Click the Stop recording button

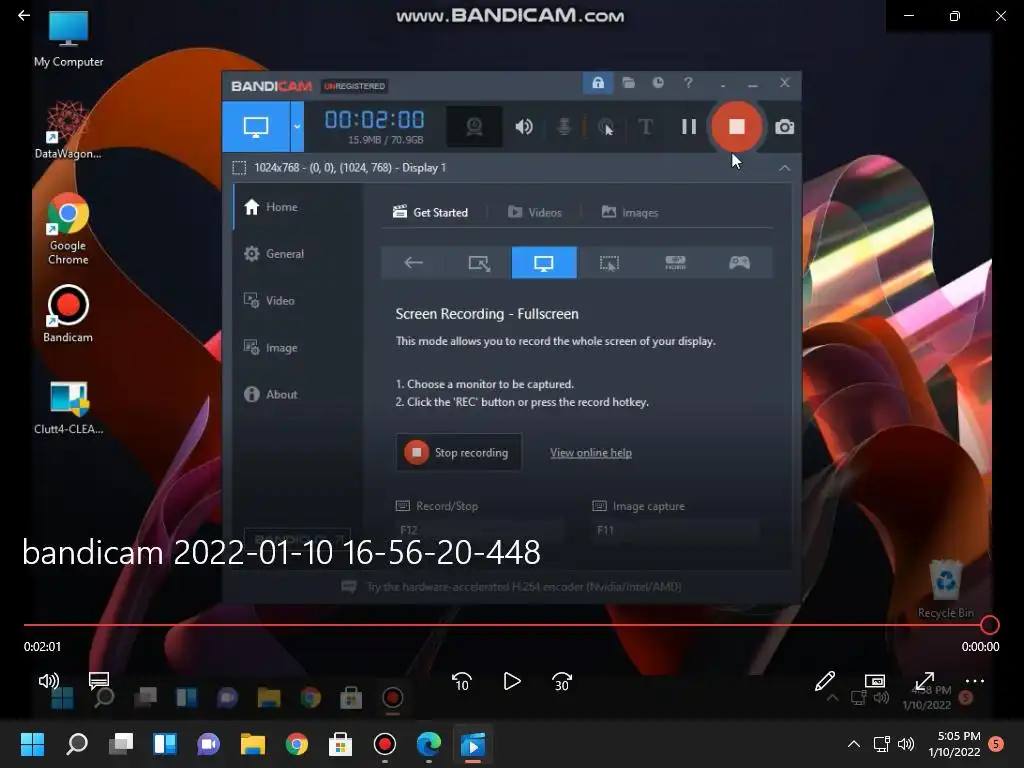[458, 452]
